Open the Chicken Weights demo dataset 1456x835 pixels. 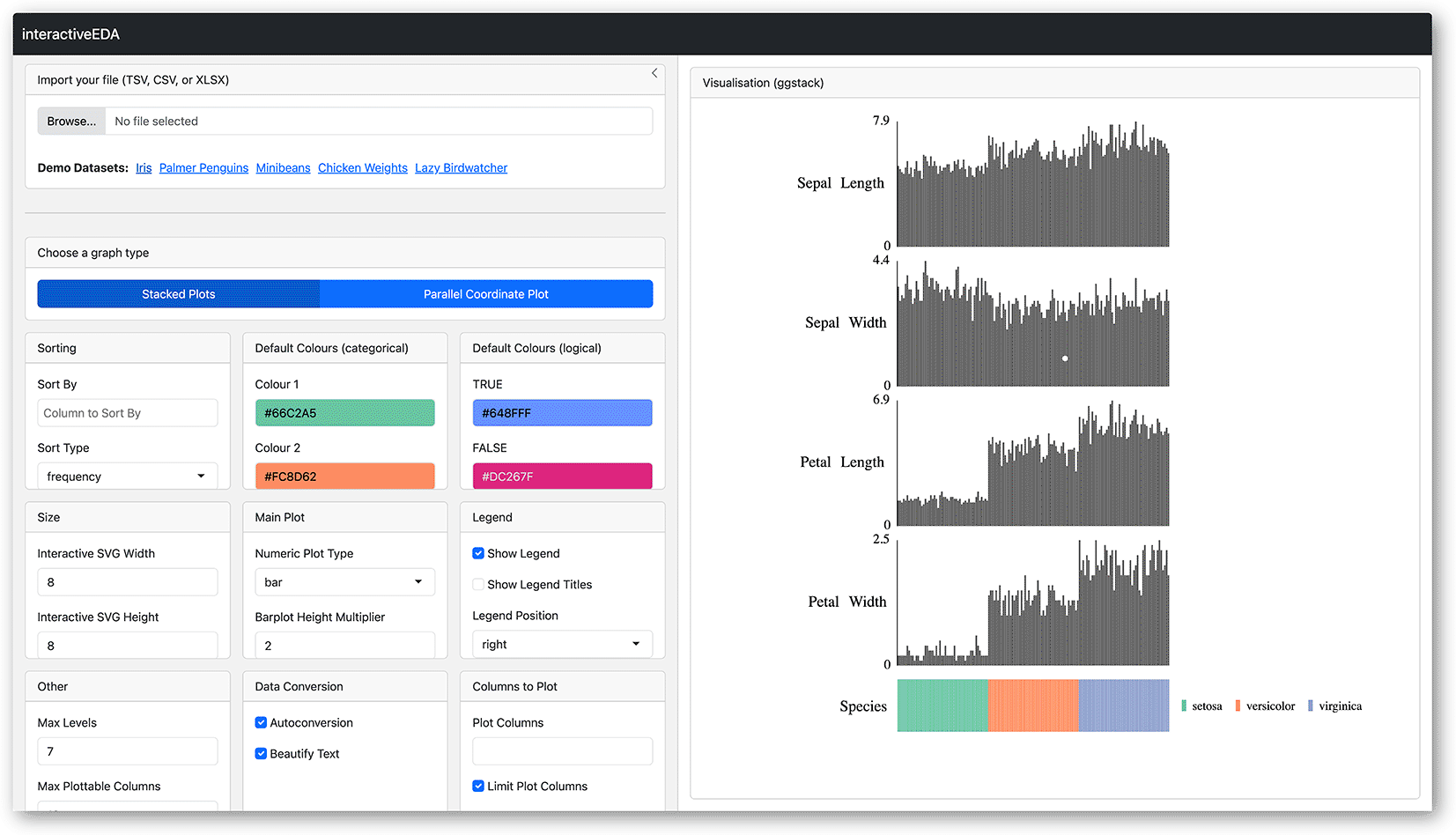362,168
